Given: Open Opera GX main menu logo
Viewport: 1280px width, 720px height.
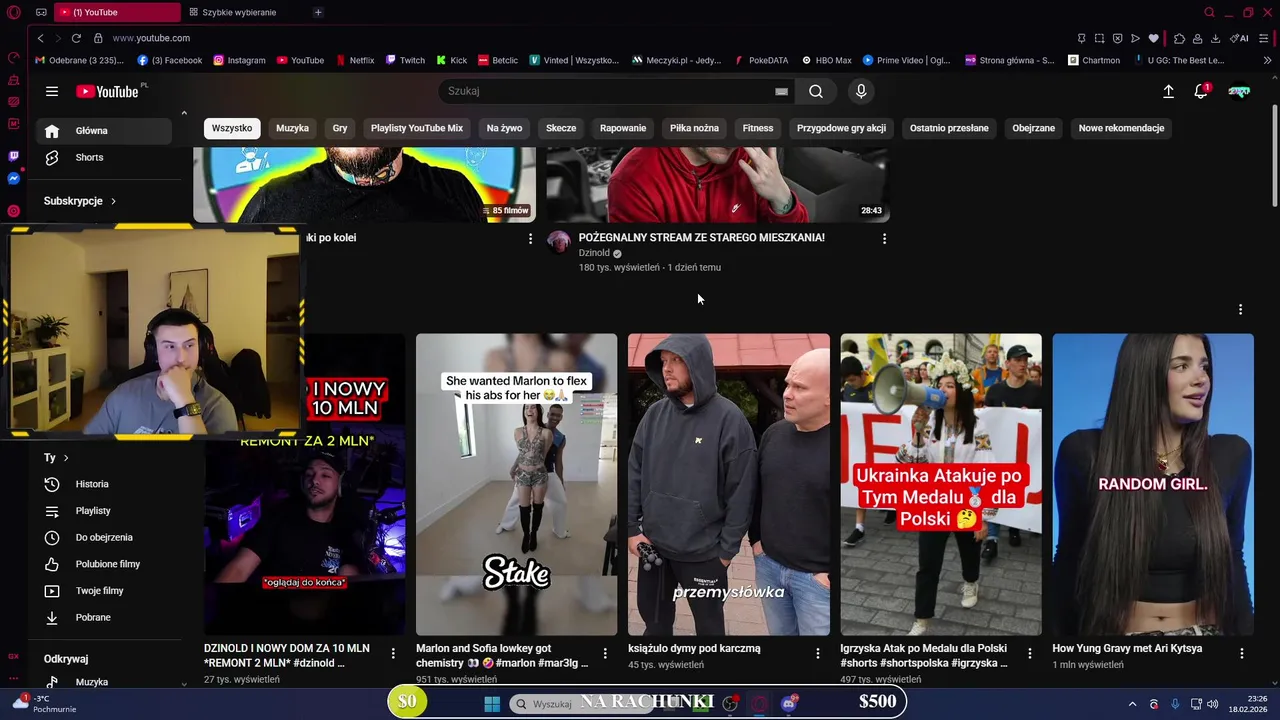Looking at the screenshot, I should 13,12.
